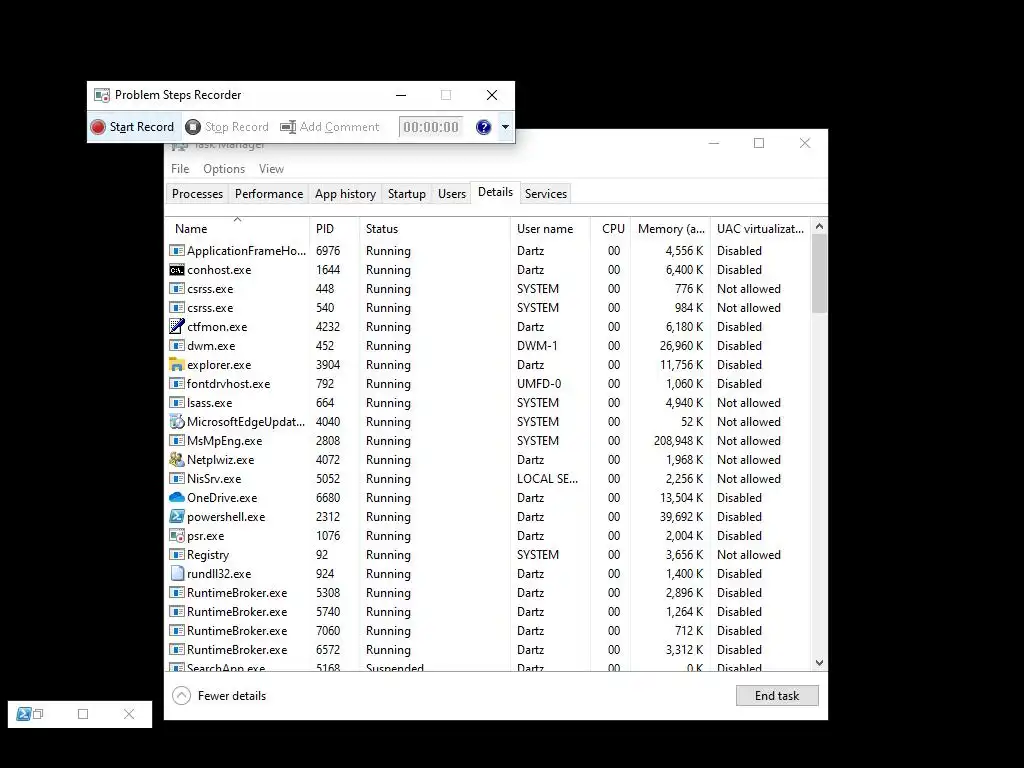
Task: Select the psr.exe recorder icon
Action: pyautogui.click(x=176, y=536)
